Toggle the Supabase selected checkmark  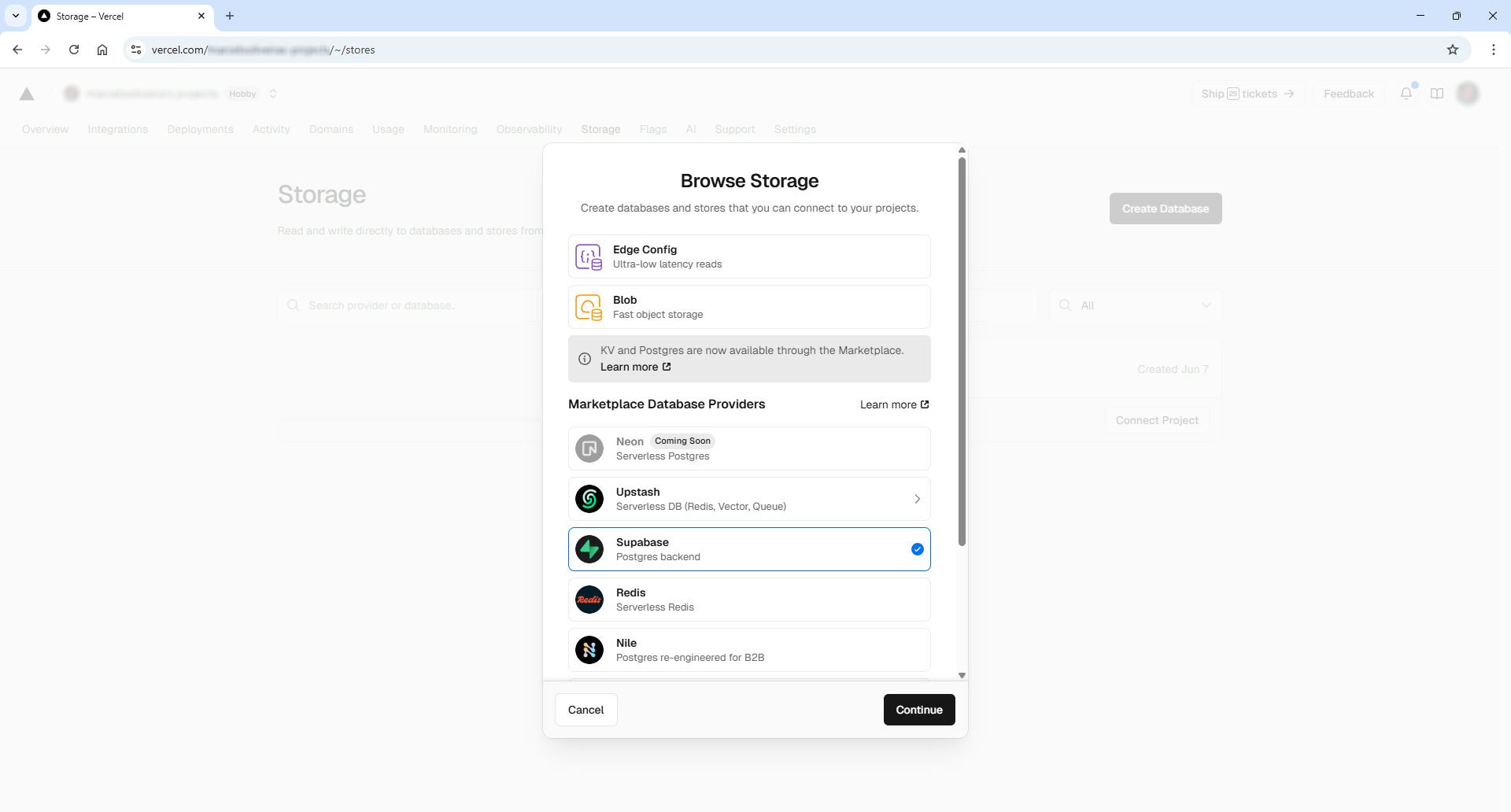[x=917, y=549]
